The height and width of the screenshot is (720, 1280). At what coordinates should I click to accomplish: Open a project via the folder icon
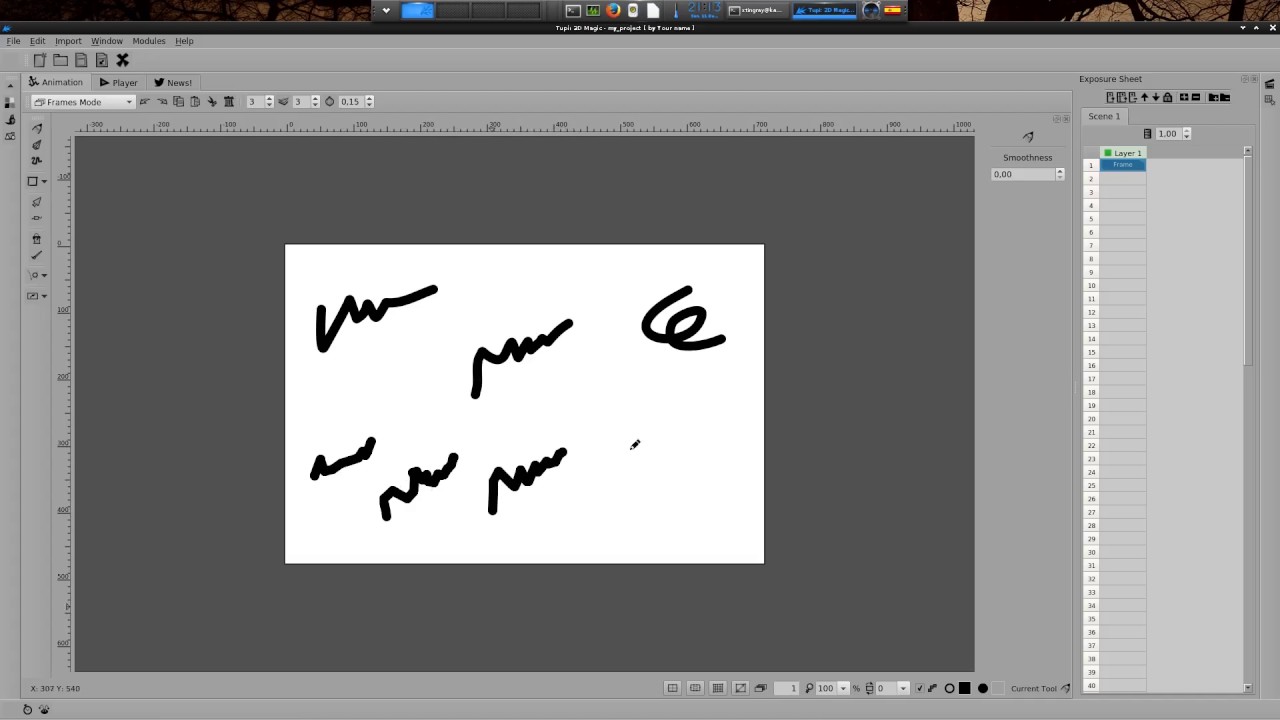click(60, 60)
